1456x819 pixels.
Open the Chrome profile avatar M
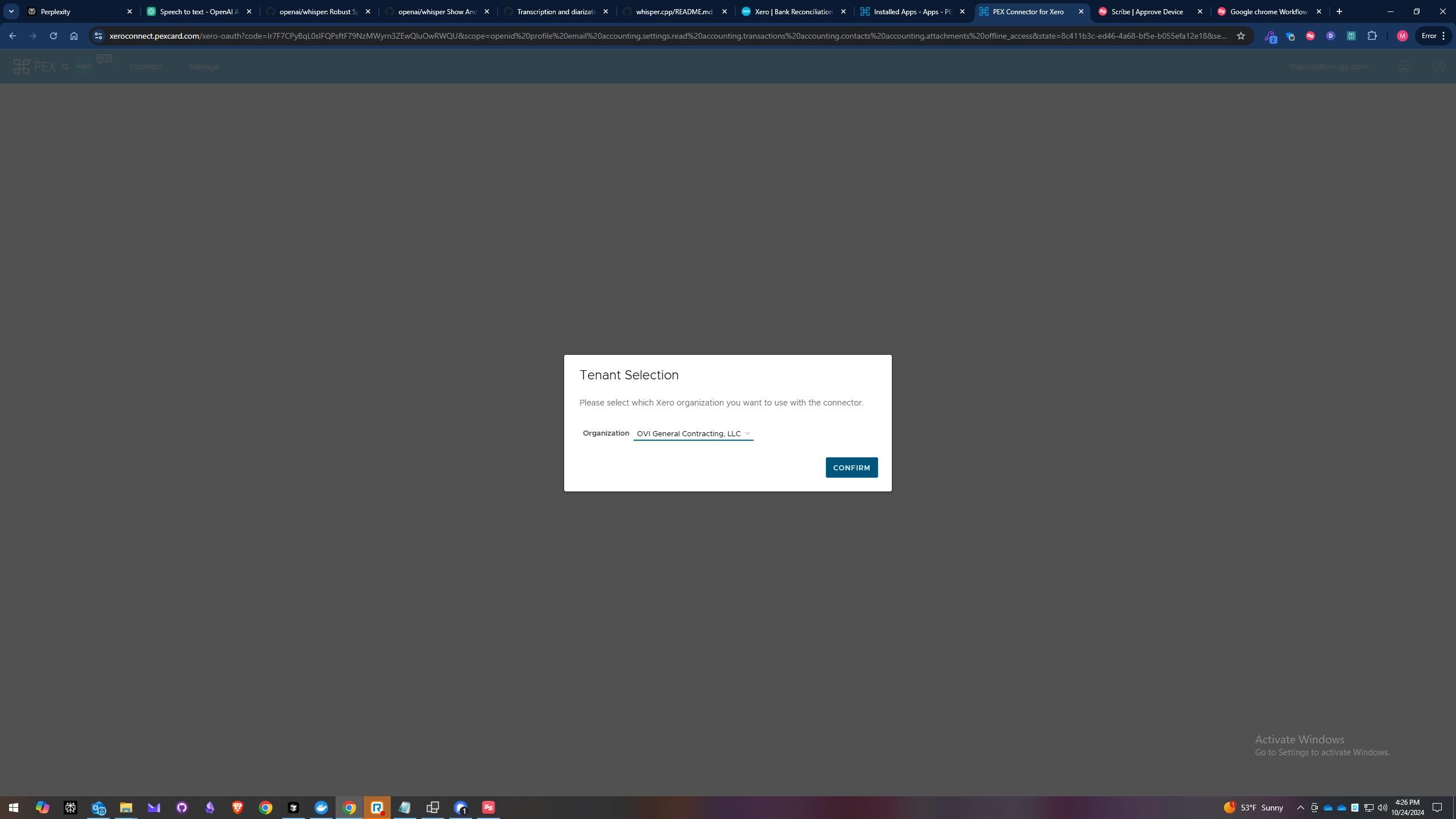(1402, 36)
